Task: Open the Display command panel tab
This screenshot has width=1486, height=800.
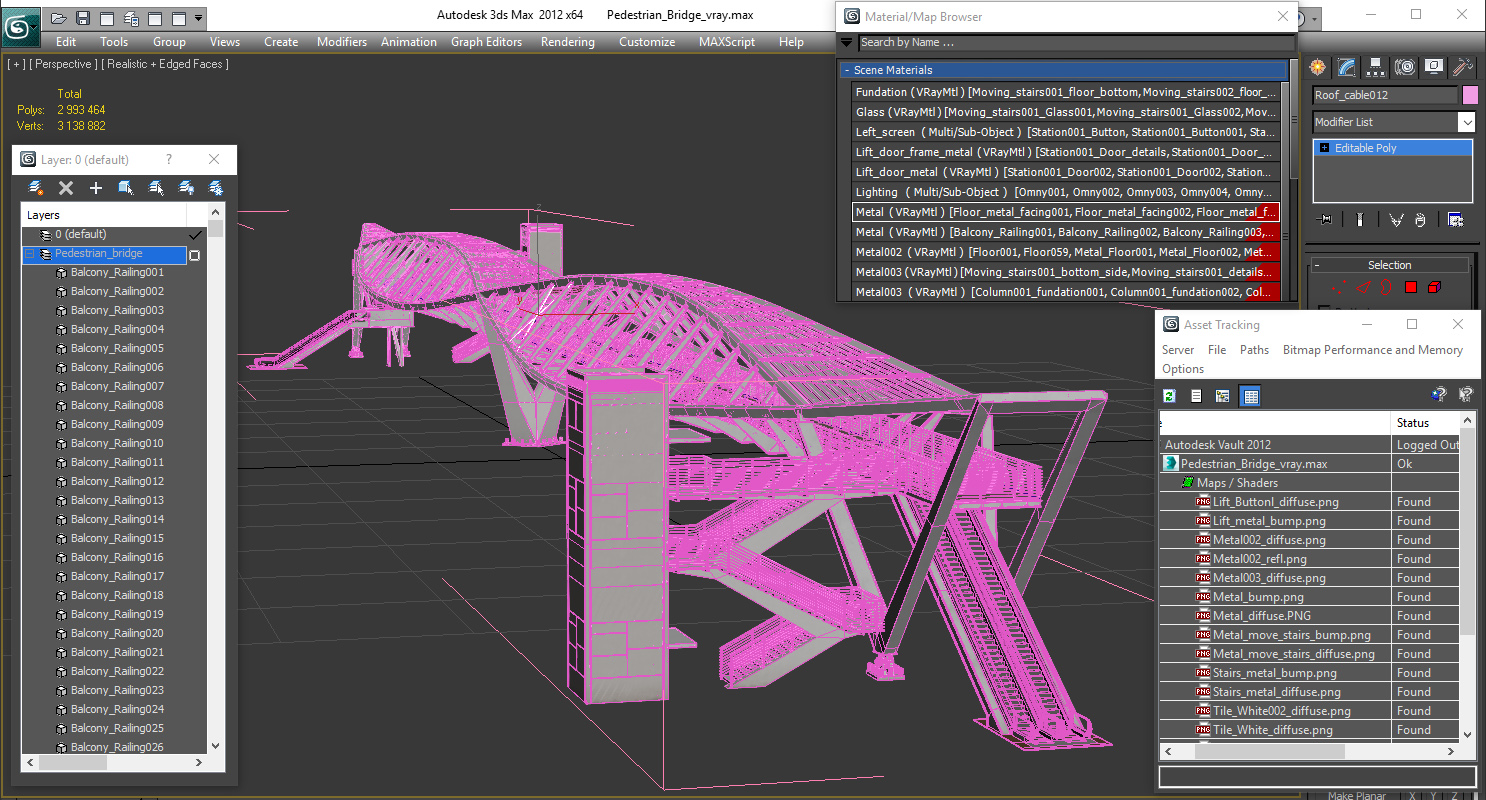Action: point(1434,67)
